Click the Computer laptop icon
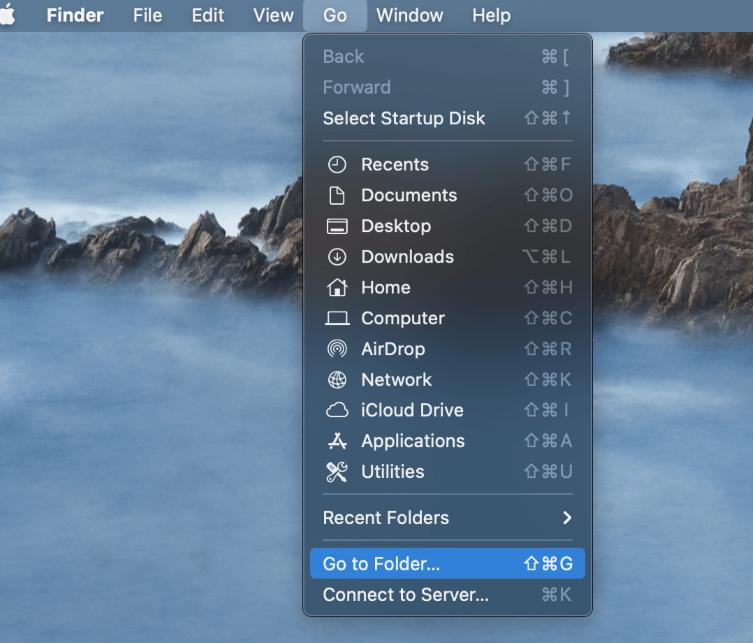 point(337,319)
